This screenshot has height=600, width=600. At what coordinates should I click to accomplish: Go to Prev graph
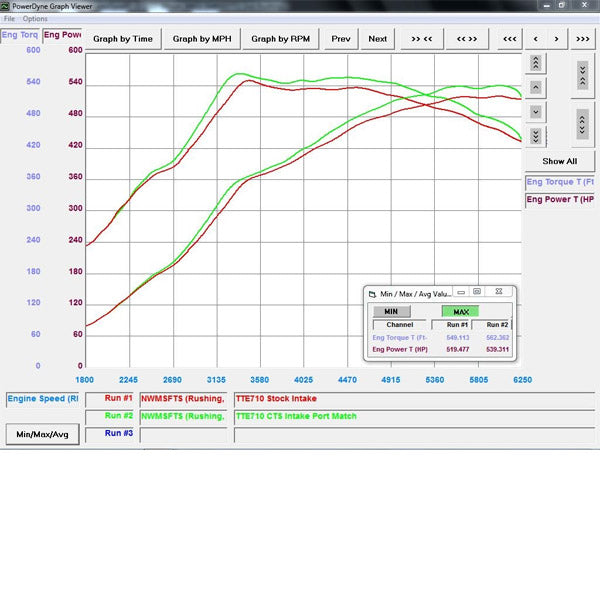coord(341,39)
